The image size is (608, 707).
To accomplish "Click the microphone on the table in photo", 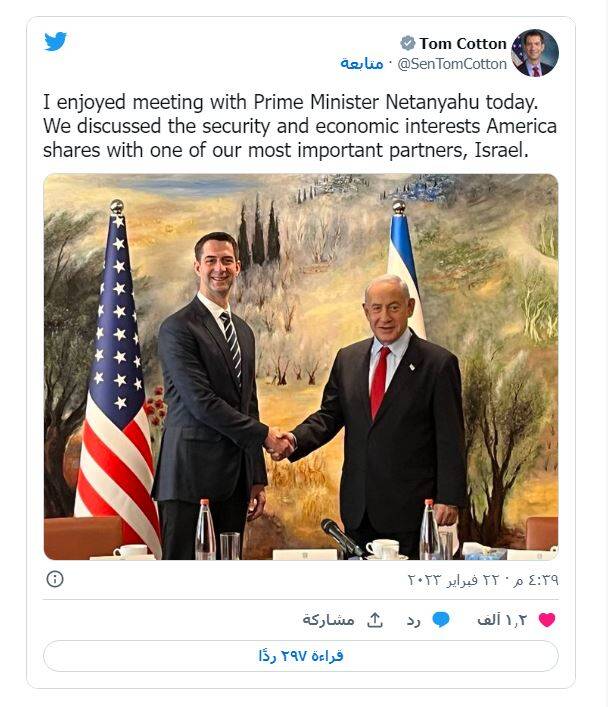I will point(342,536).
